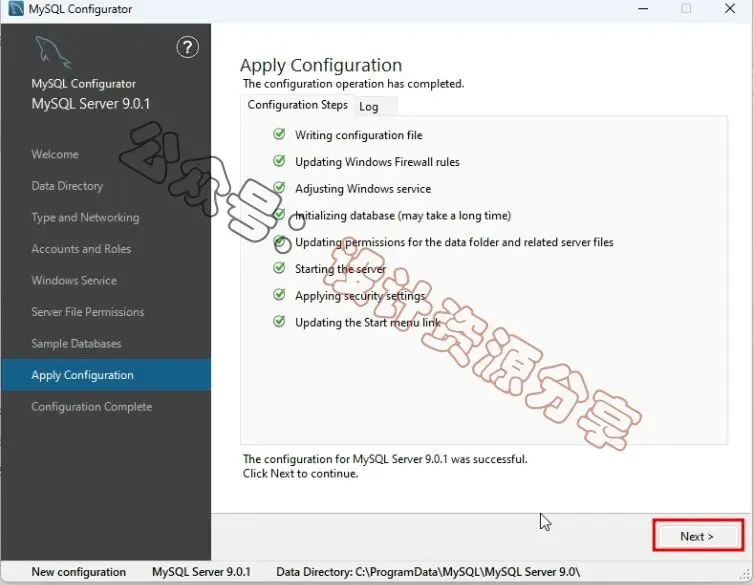Click Starting the server text
This screenshot has height=585, width=754.
coord(340,269)
